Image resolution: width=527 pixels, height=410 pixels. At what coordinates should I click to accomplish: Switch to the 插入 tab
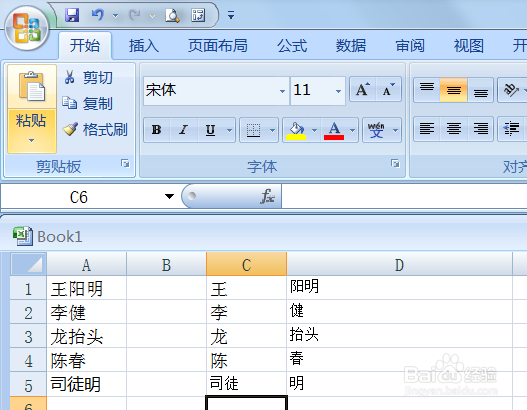click(x=144, y=46)
